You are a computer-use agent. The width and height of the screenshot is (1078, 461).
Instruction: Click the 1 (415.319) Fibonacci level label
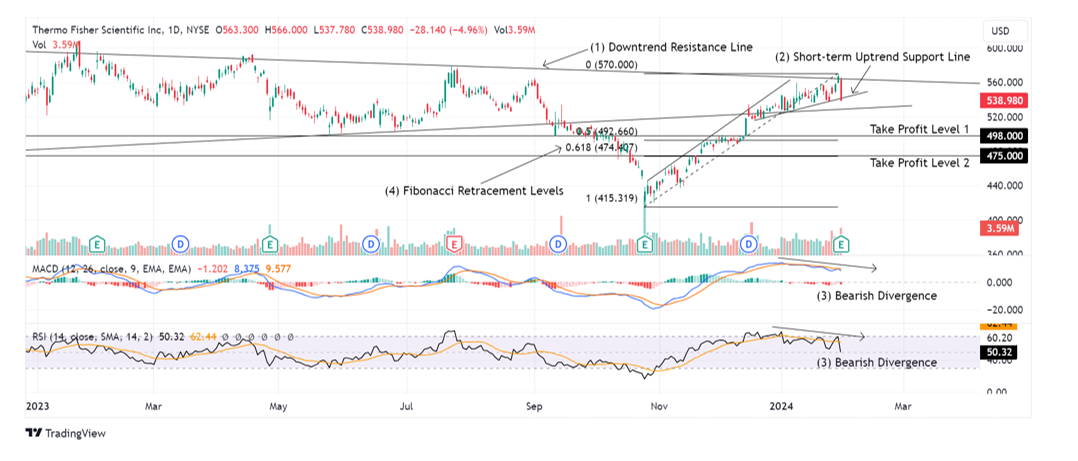click(x=610, y=197)
